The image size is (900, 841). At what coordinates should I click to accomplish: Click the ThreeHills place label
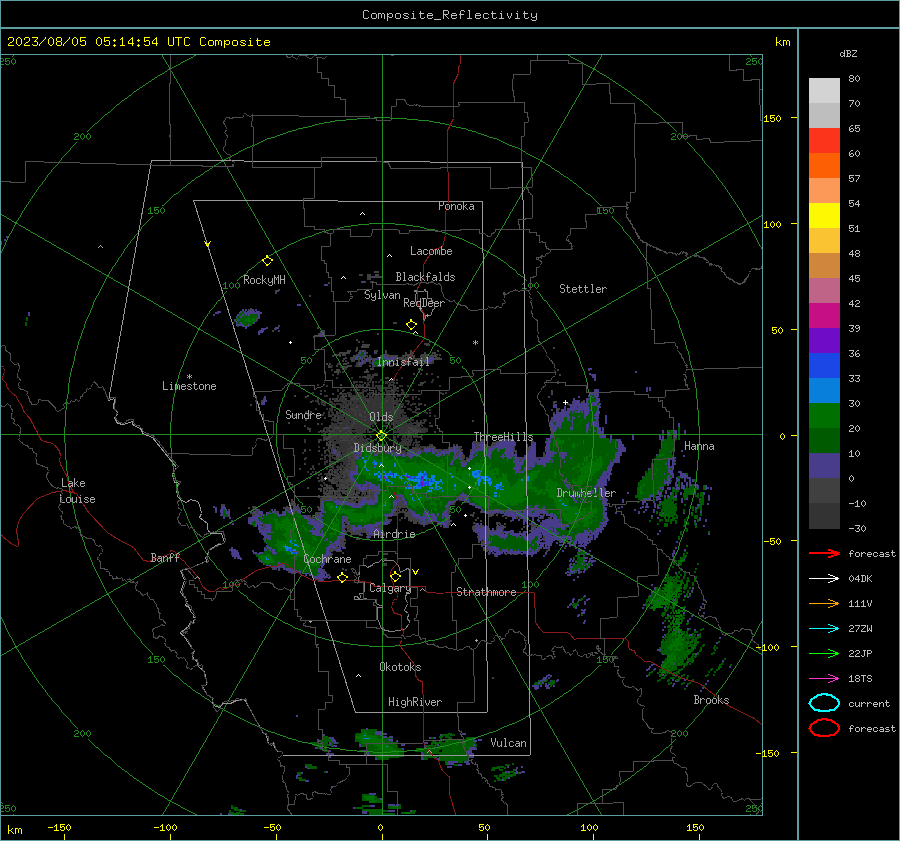point(503,437)
